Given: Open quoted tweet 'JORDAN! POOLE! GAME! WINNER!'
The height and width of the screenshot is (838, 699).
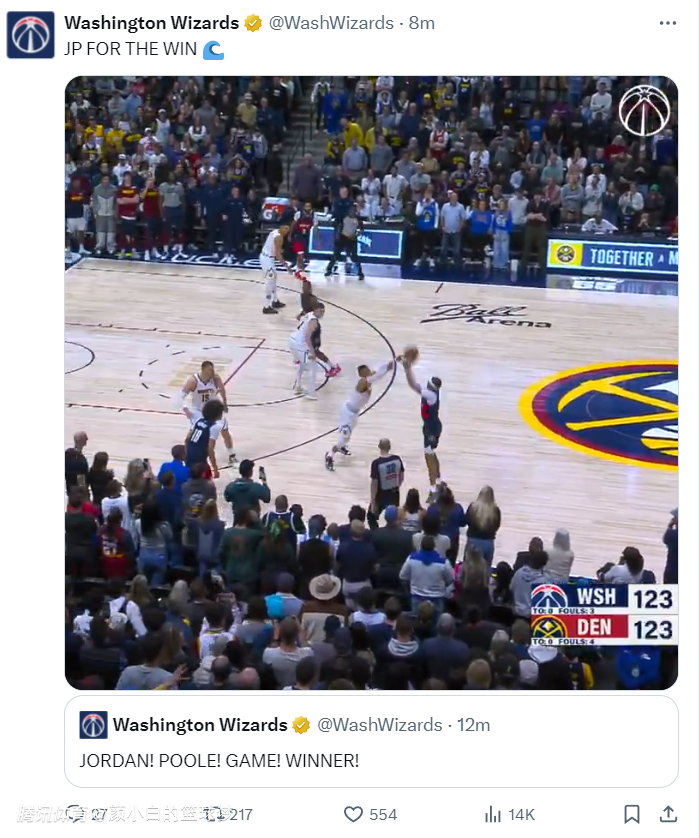Looking at the screenshot, I should coord(371,741).
